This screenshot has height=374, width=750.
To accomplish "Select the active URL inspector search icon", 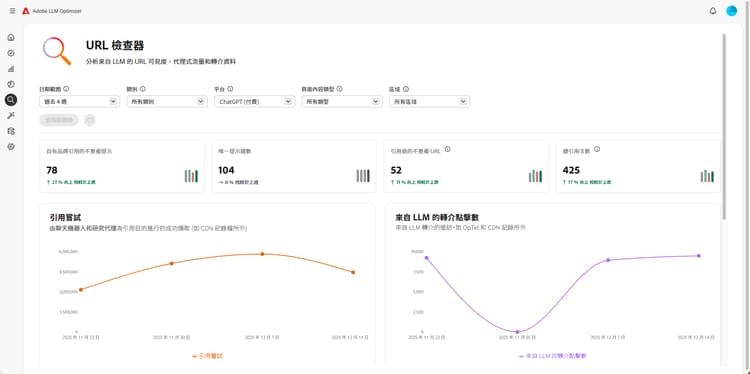I will pyautogui.click(x=11, y=99).
